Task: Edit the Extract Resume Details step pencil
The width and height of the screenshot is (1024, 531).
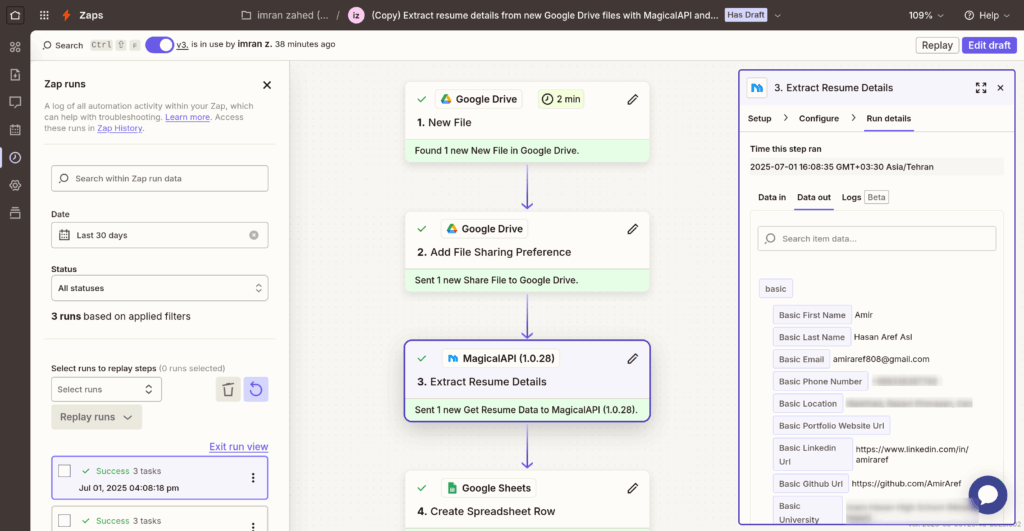Action: point(632,359)
